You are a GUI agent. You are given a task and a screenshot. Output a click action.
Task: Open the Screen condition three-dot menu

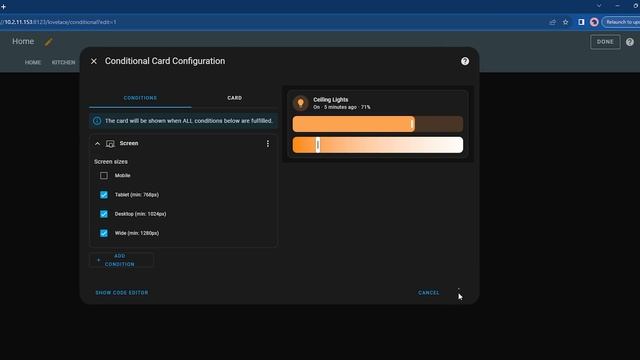(x=268, y=144)
